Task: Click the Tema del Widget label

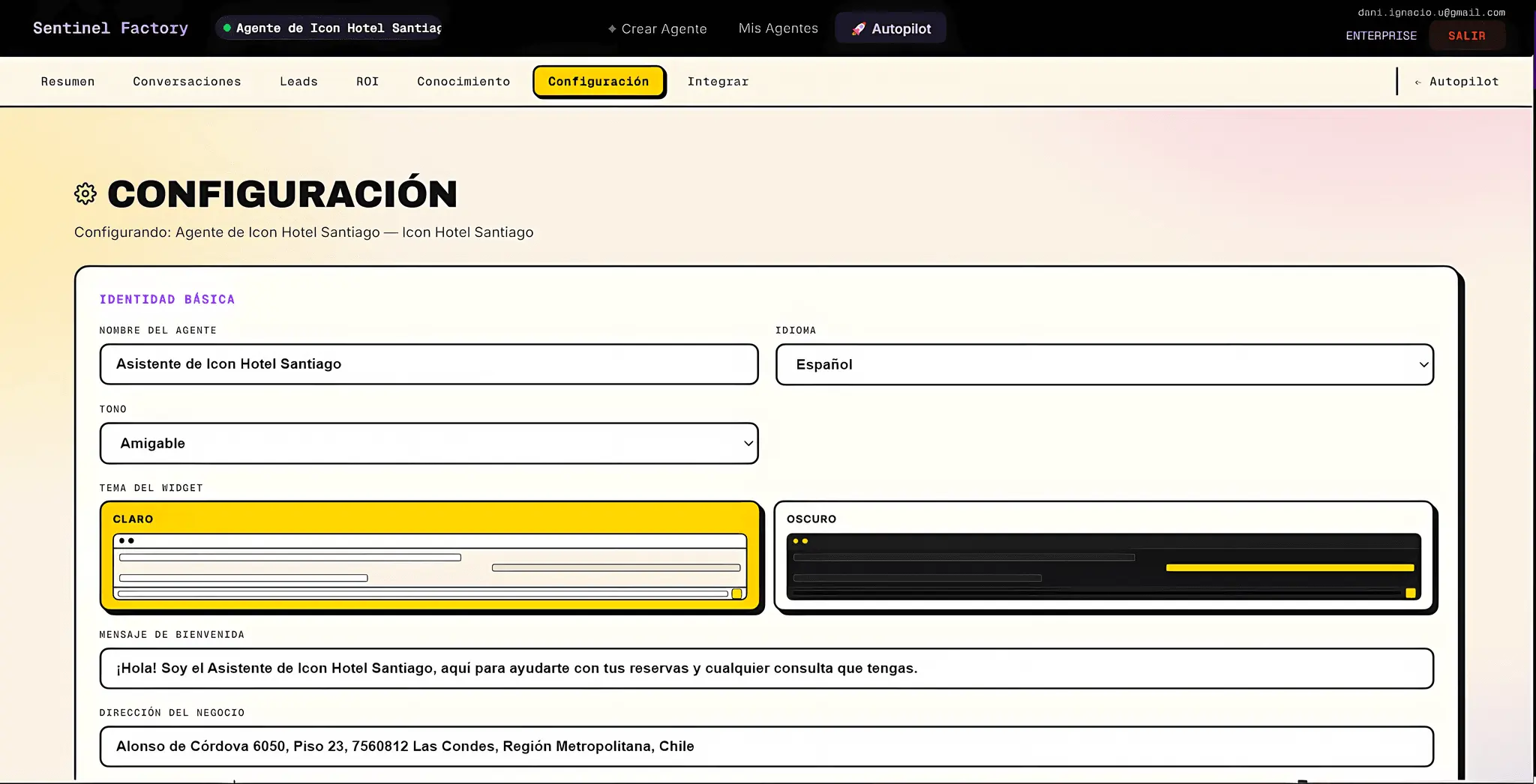Action: click(151, 488)
